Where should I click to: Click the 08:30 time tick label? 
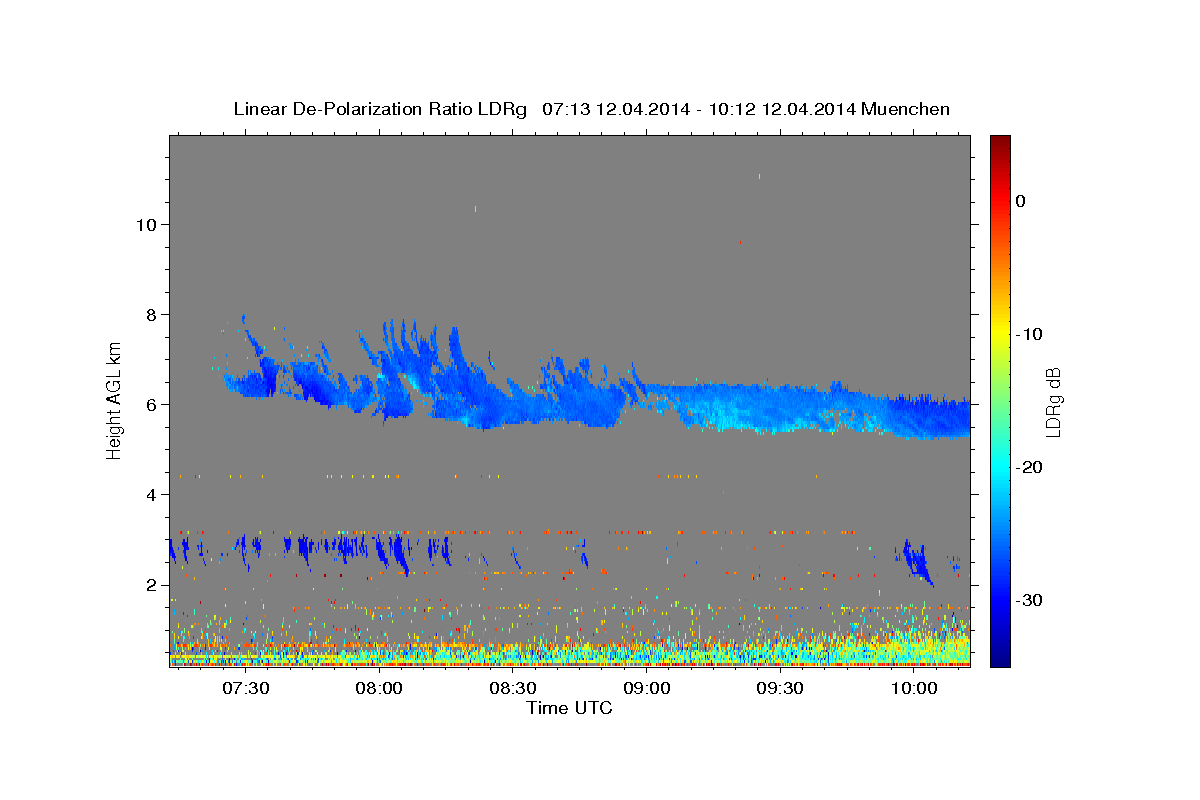[x=513, y=688]
